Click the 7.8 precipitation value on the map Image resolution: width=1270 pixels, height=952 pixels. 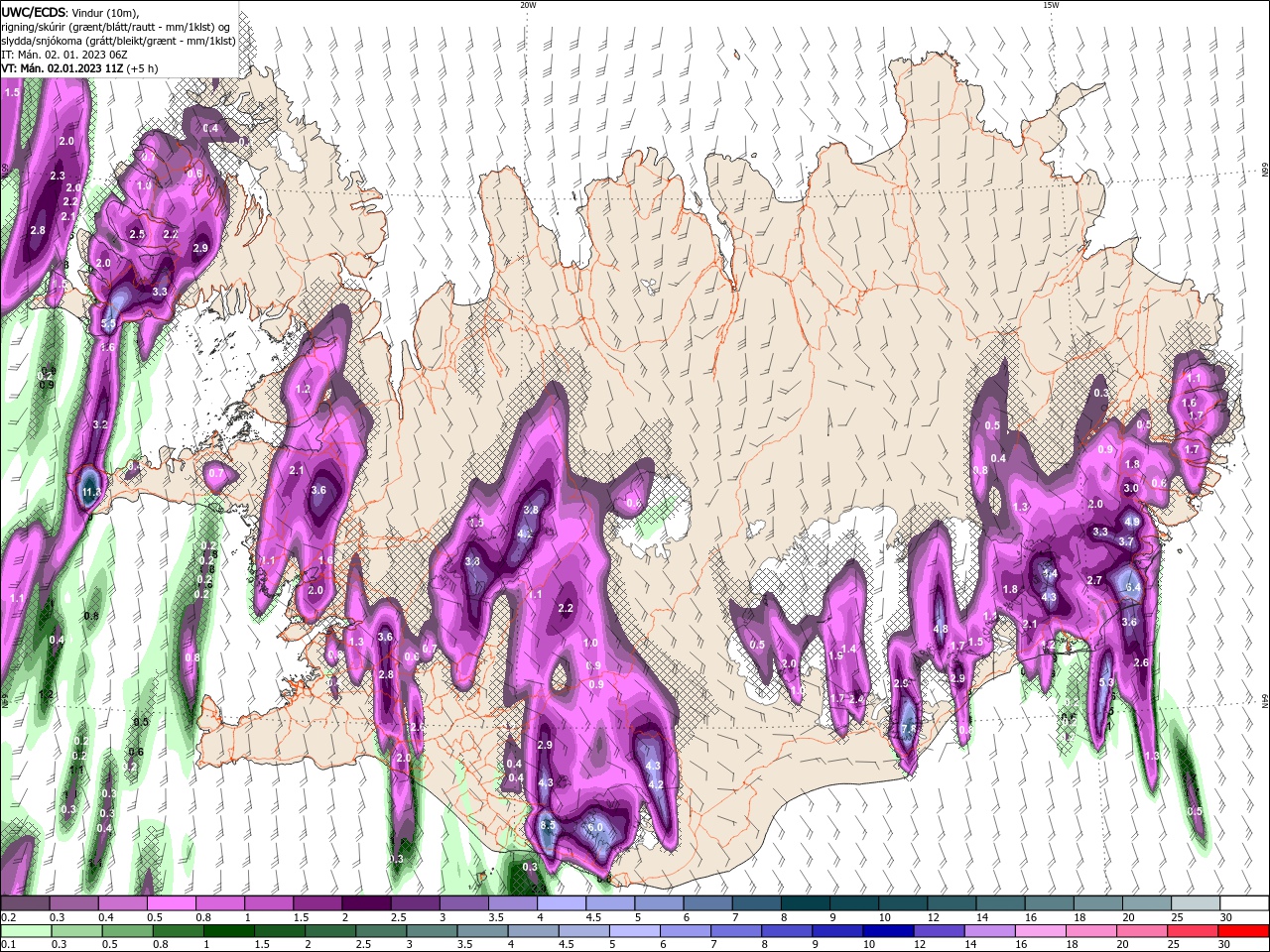pos(908,729)
